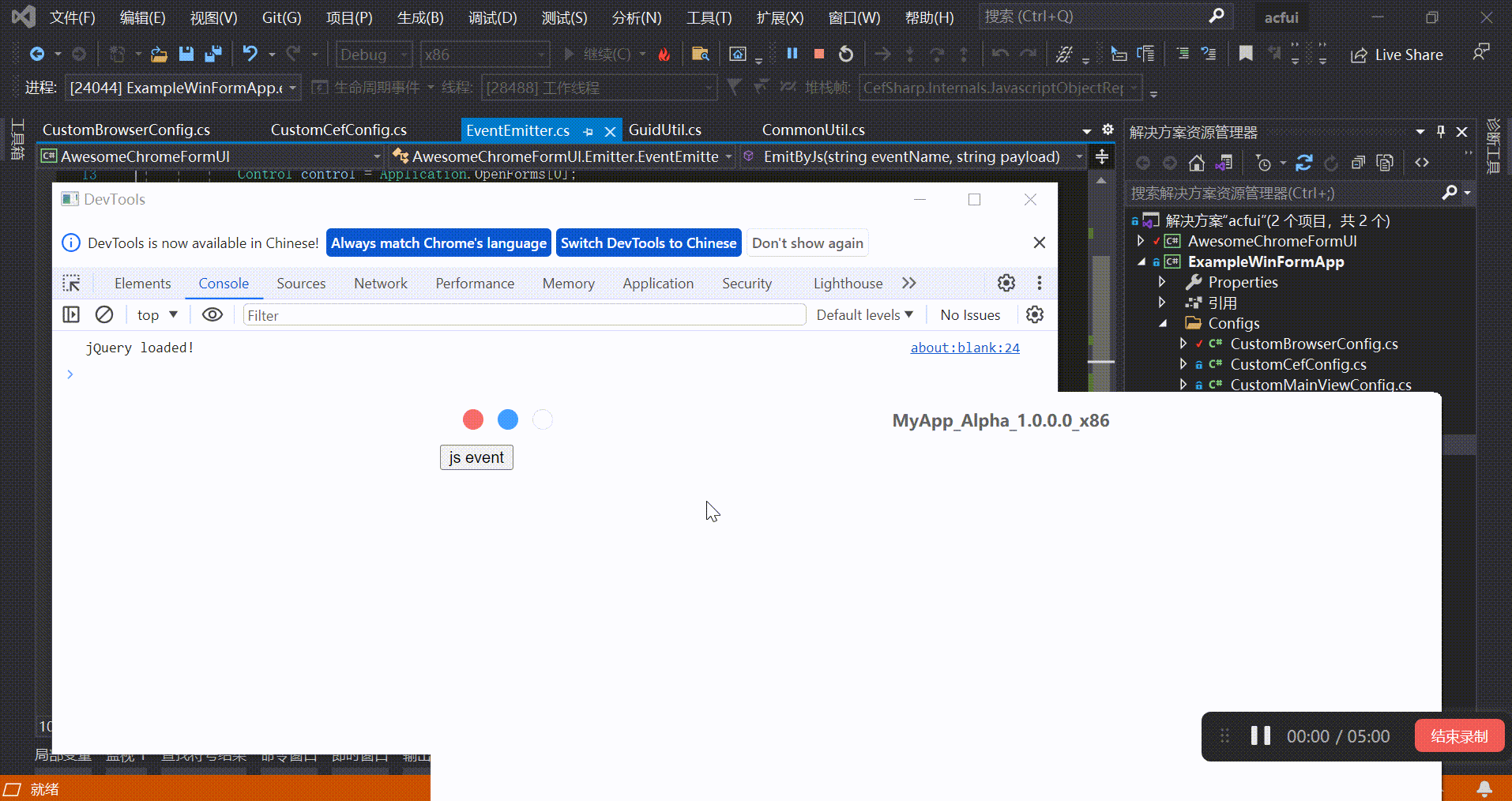Pause the screen recording
Image resolution: width=1512 pixels, height=801 pixels.
pos(1261,736)
